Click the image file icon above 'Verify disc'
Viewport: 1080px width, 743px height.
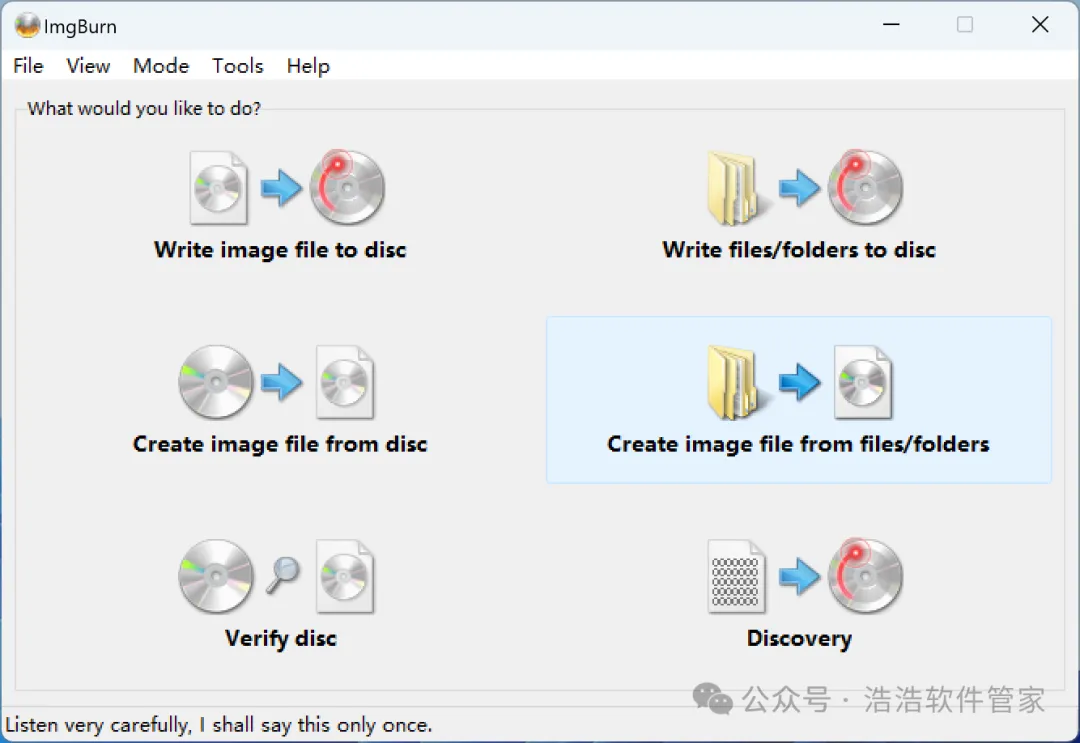[x=345, y=577]
